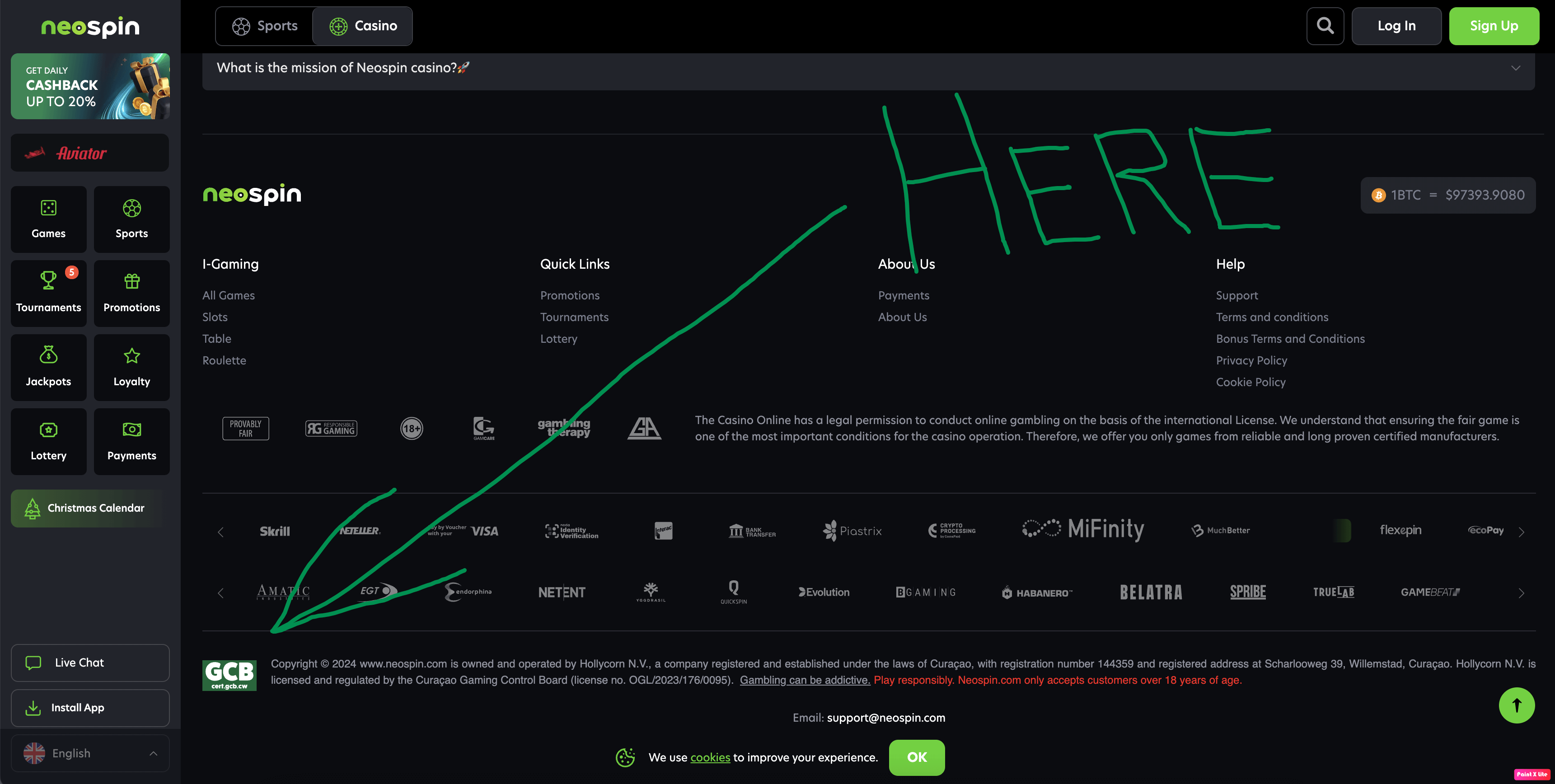Screen dimensions: 1555x784
Task: Click the Piastrix payment logo
Action: [852, 531]
